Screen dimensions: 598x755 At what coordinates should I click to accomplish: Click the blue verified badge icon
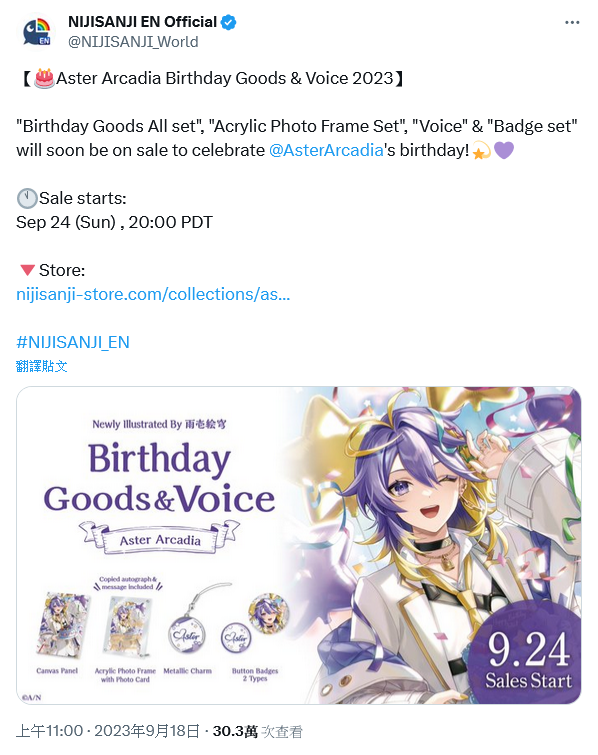click(228, 22)
